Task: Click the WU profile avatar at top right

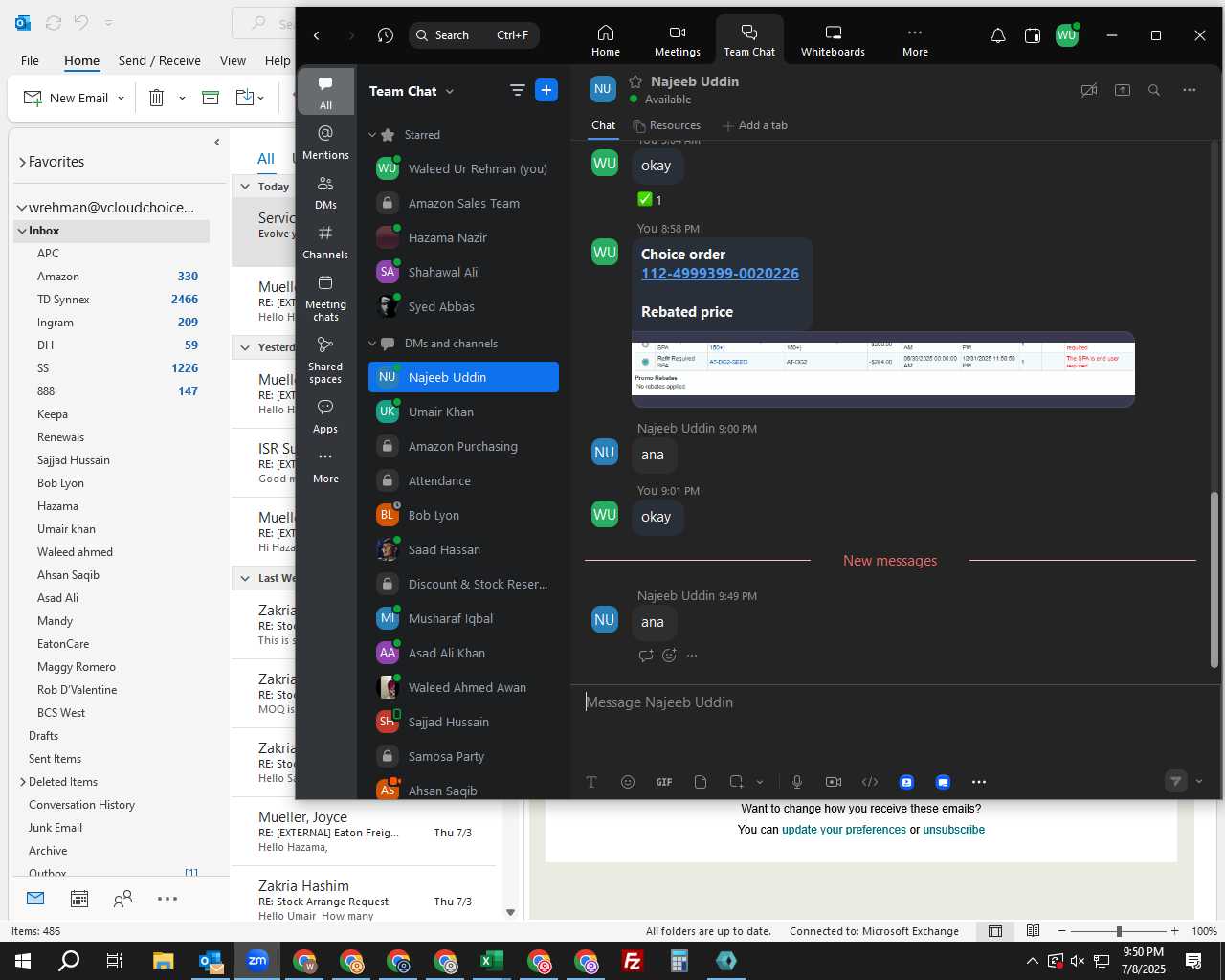Action: click(x=1066, y=35)
